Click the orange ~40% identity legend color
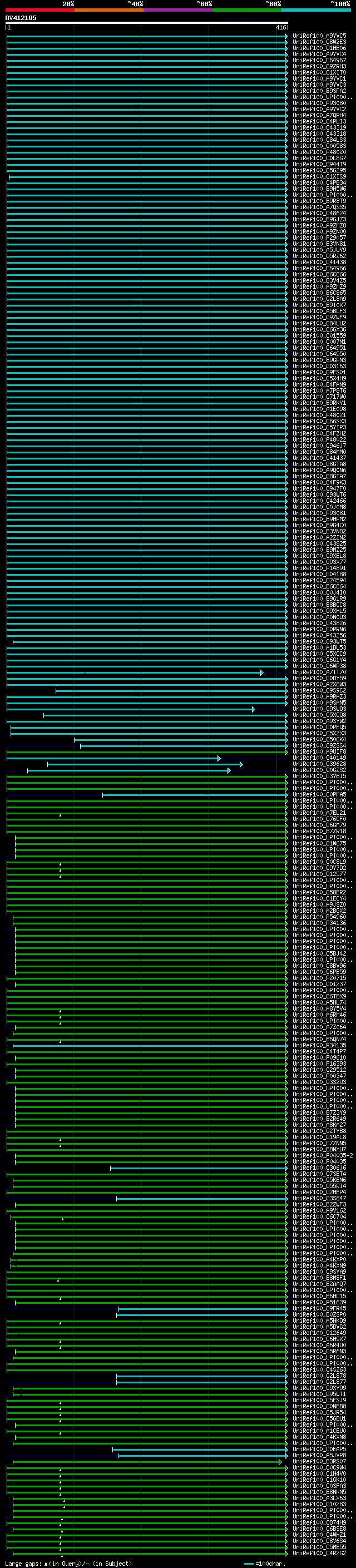This screenshot has height=1568, width=356. pyautogui.click(x=109, y=10)
